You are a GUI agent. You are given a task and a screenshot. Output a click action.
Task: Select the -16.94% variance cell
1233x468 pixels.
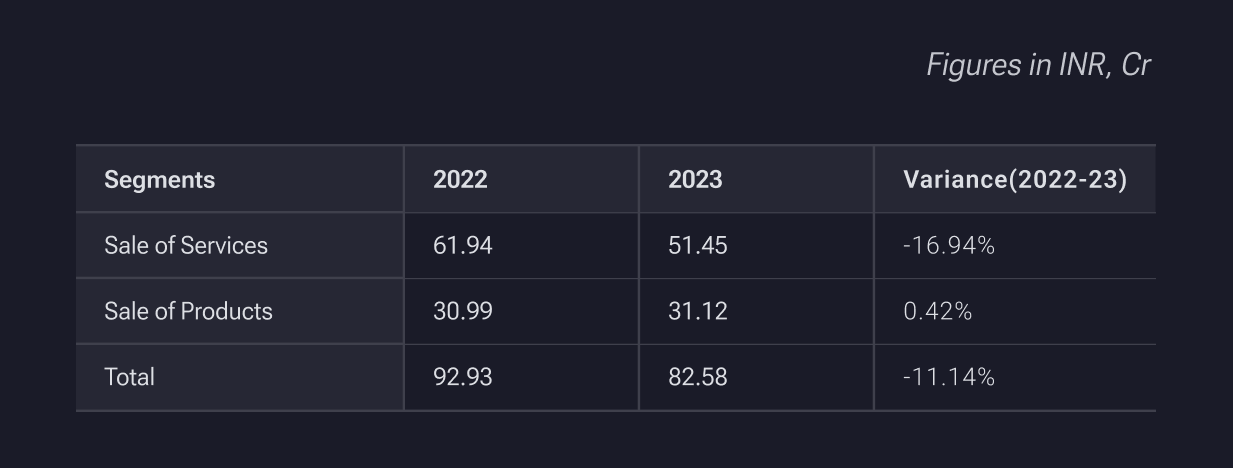(x=949, y=246)
